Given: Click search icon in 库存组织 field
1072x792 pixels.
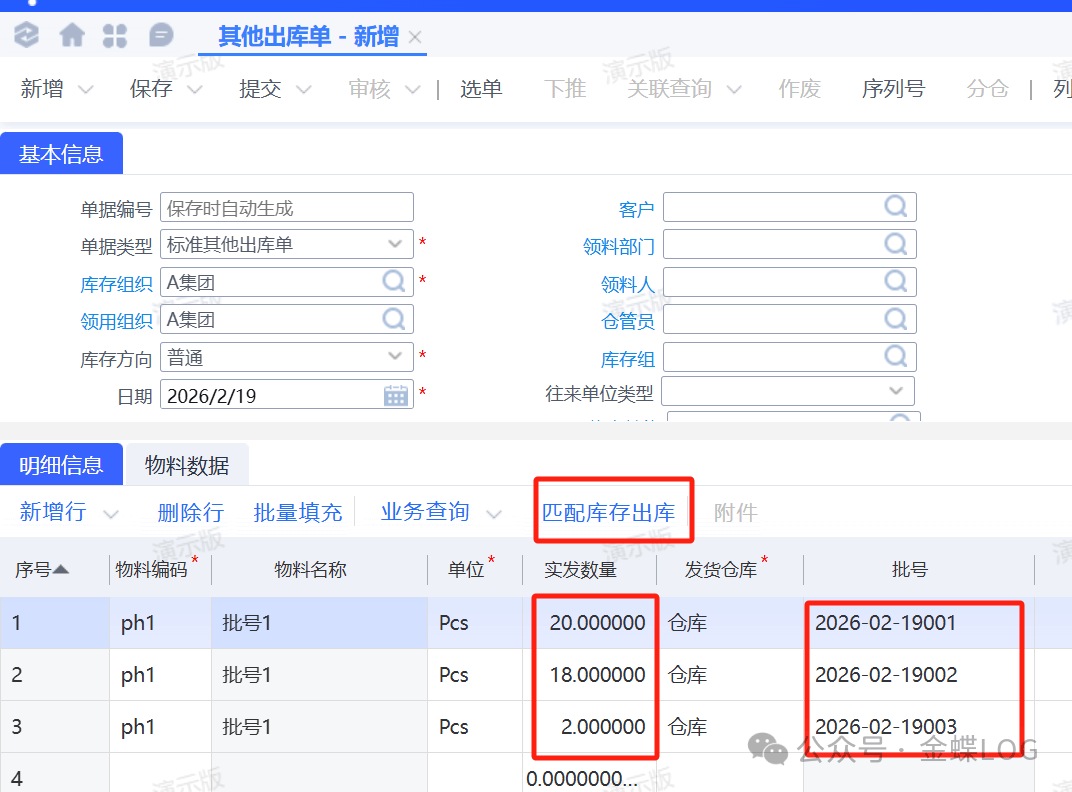Looking at the screenshot, I should point(395,282).
